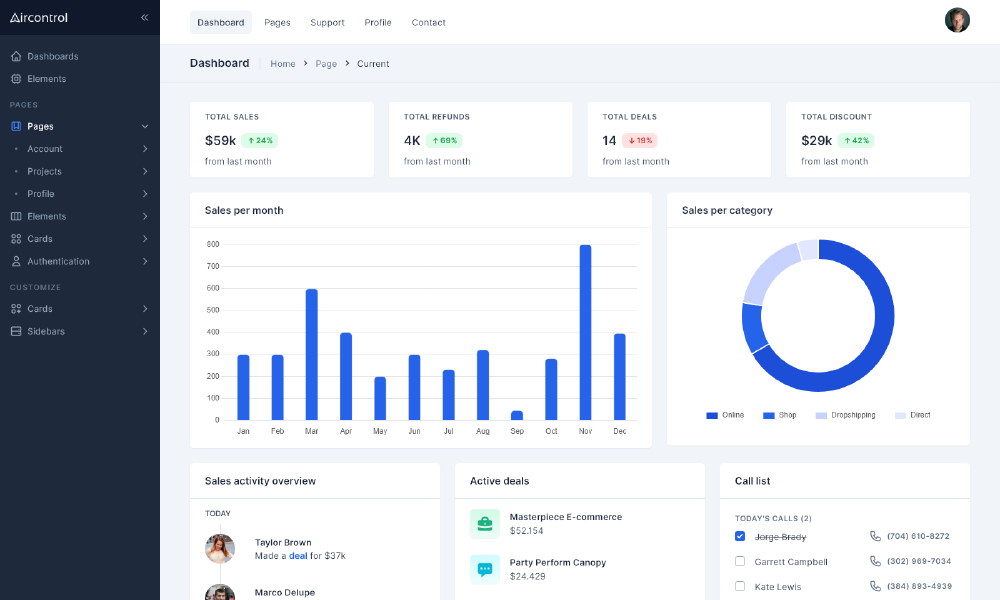Open the Dashboards section in the sidebar
The height and width of the screenshot is (600, 1000).
(16, 56)
